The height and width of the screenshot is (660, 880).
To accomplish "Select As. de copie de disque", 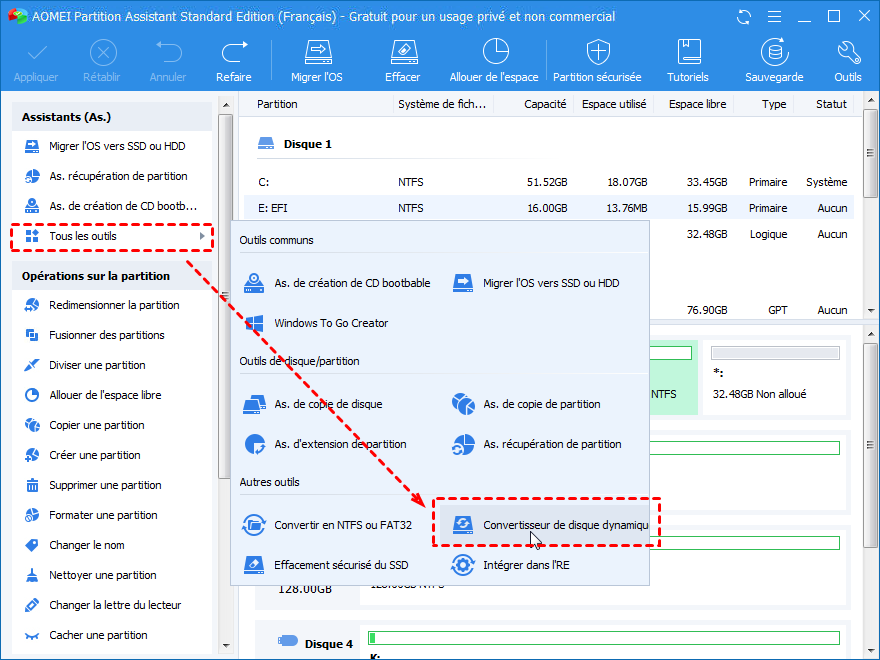I will pos(313,404).
